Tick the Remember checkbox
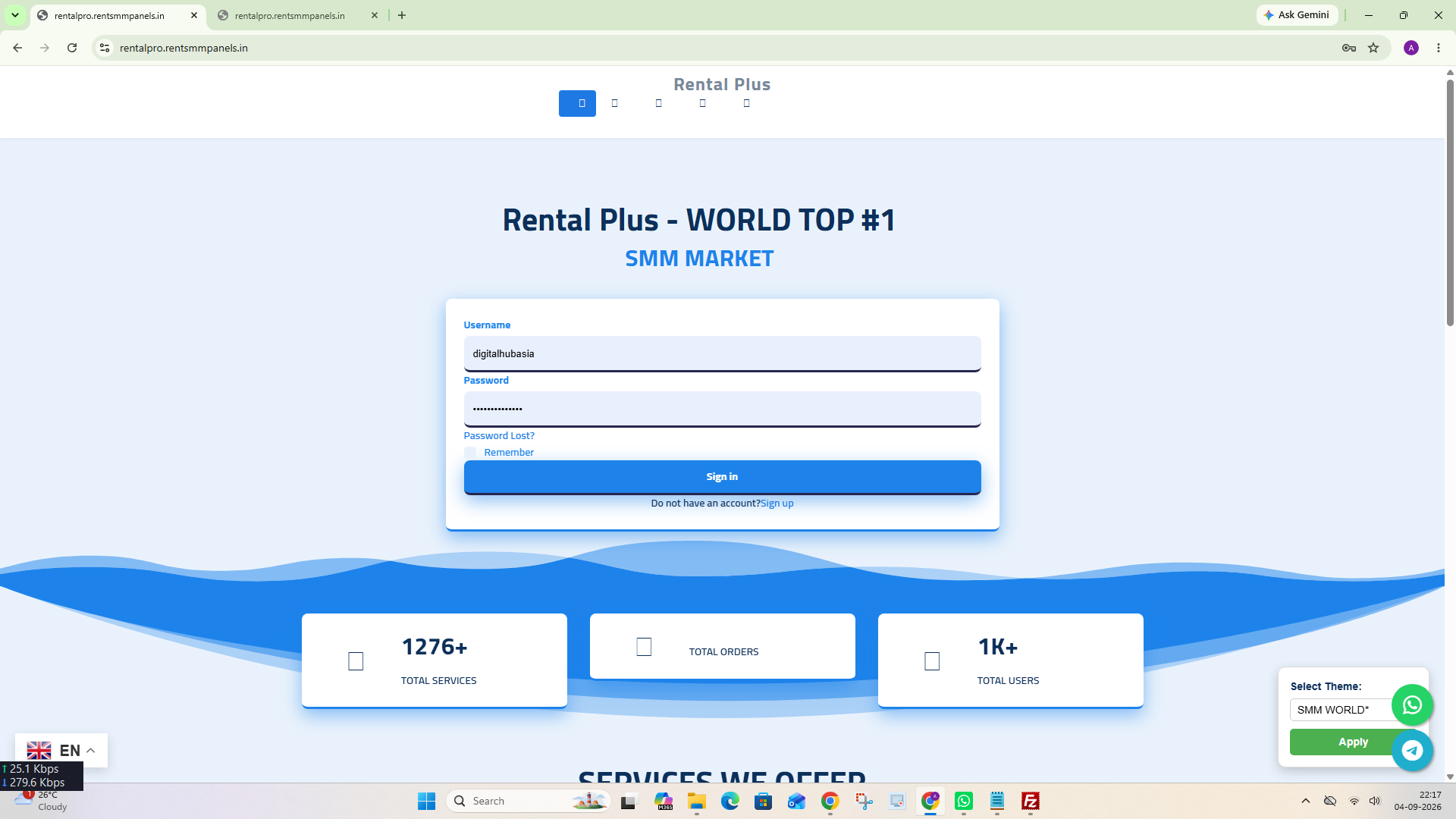Viewport: 1456px width, 819px height. [470, 453]
